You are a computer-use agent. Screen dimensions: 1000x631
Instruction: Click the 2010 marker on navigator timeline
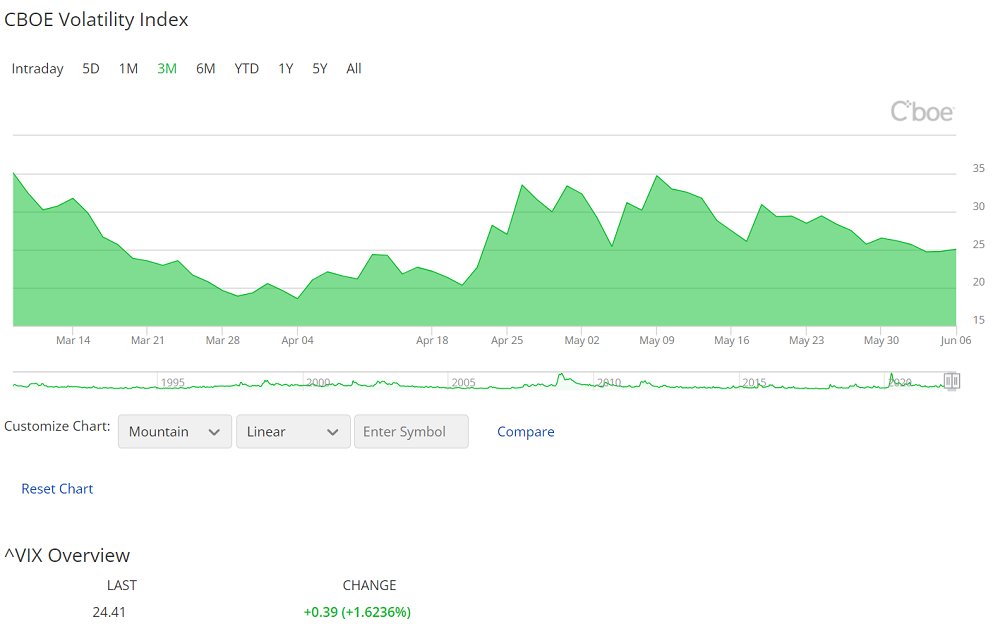click(x=609, y=382)
